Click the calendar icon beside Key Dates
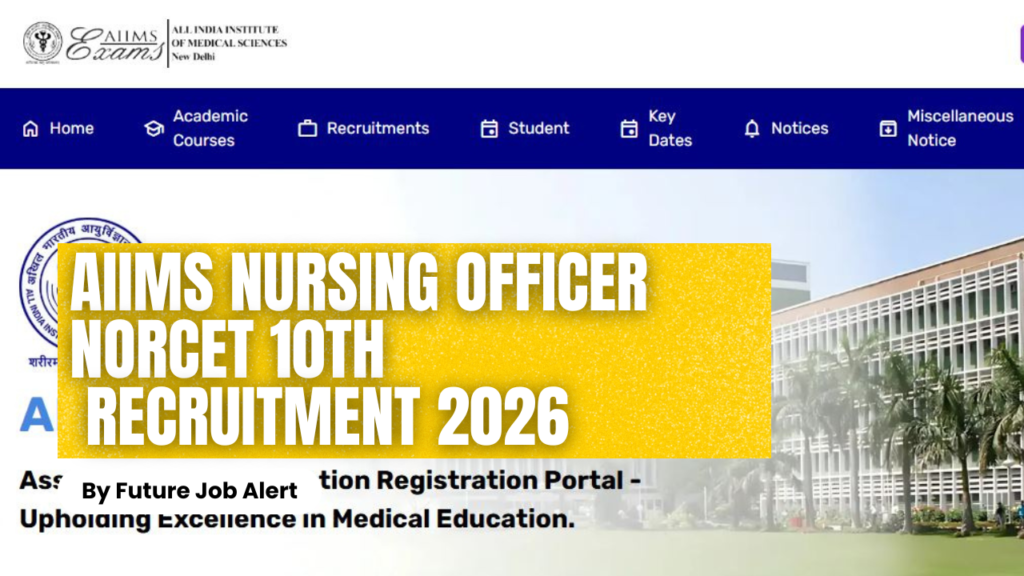 629,129
